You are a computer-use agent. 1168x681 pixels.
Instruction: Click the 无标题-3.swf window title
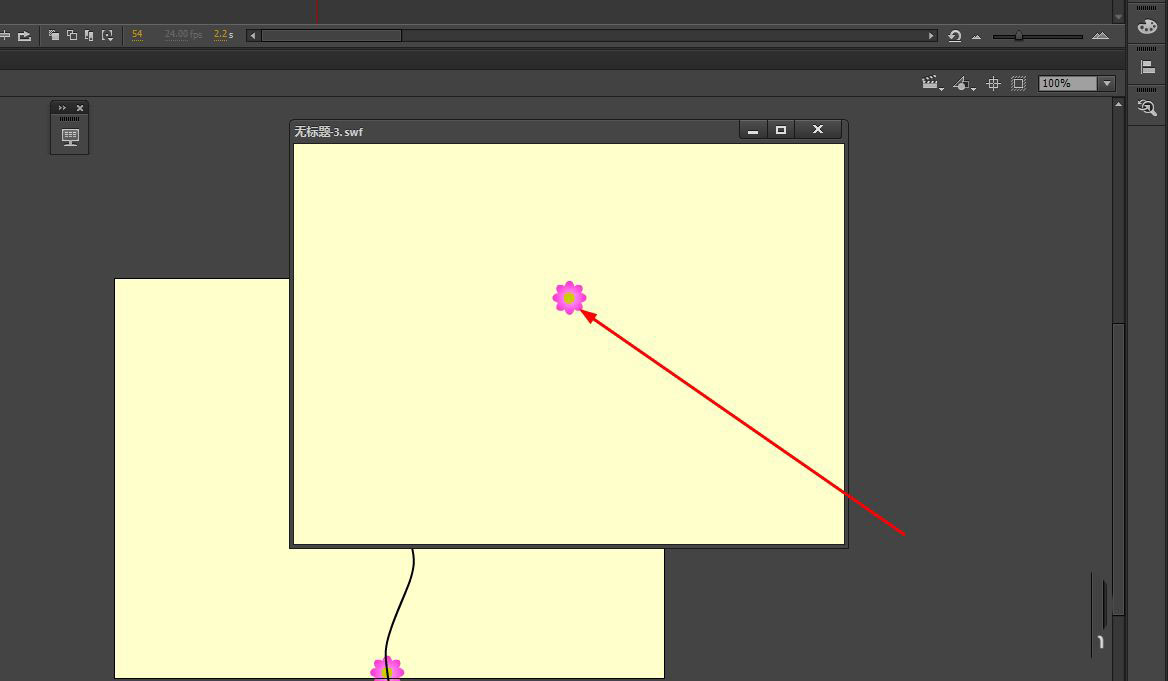point(328,132)
